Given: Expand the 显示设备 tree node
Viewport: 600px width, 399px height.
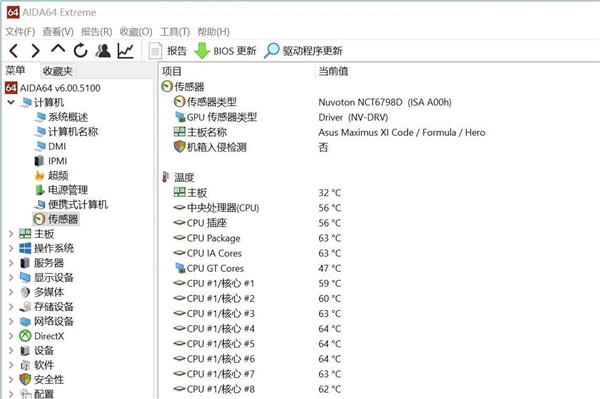Looking at the screenshot, I should [x=11, y=278].
